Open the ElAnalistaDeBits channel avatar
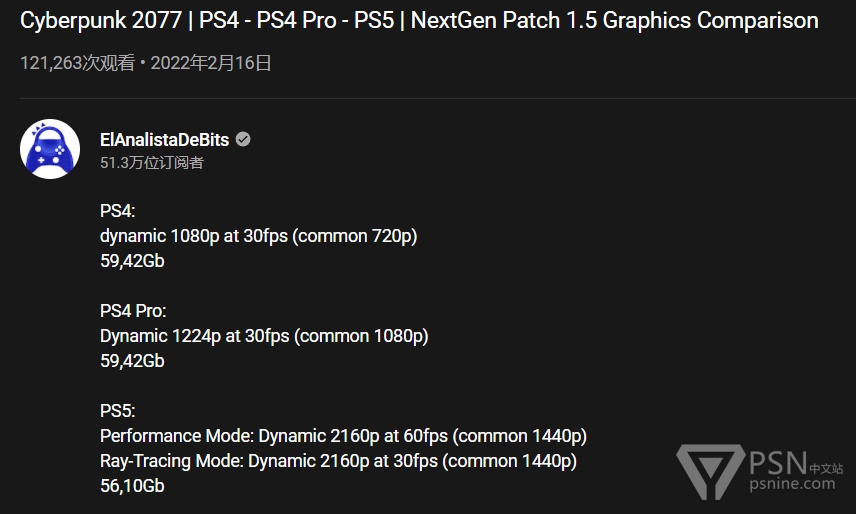856x514 pixels. click(x=50, y=149)
